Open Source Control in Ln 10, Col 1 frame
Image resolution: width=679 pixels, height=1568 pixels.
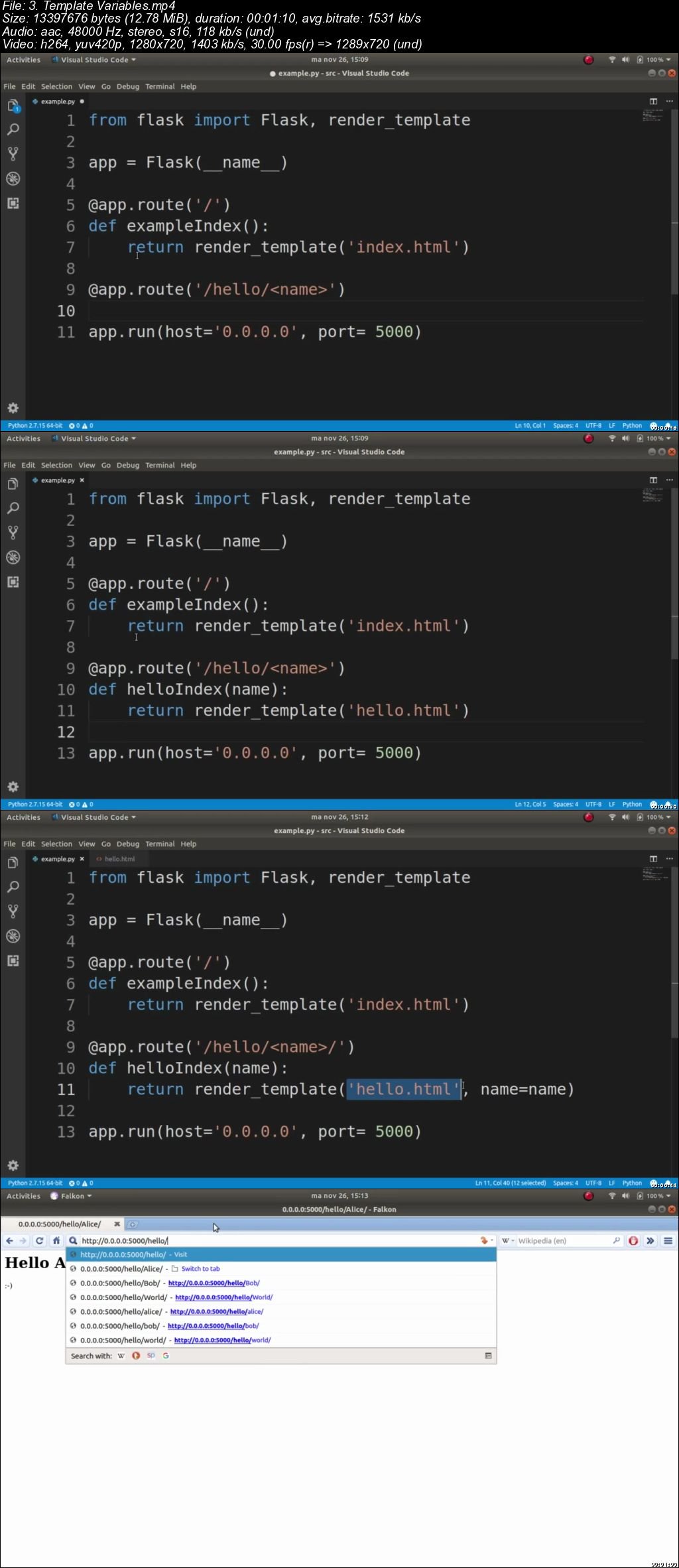pyautogui.click(x=13, y=154)
